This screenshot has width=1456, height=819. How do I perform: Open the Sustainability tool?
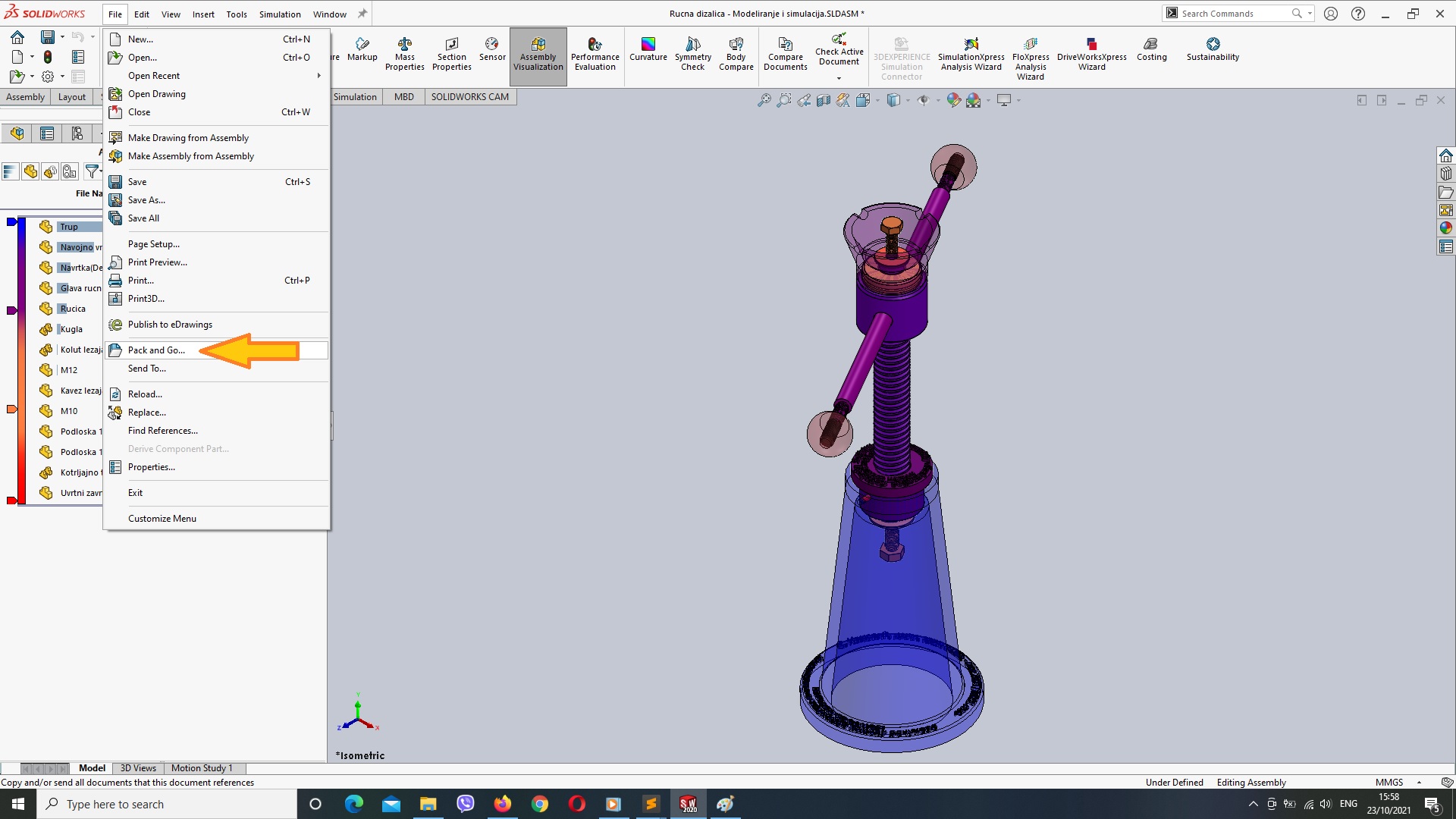point(1213,49)
